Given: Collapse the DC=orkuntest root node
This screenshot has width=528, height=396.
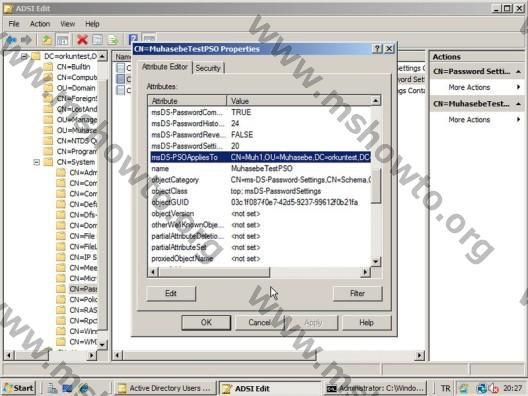Looking at the screenshot, I should 24,56.
